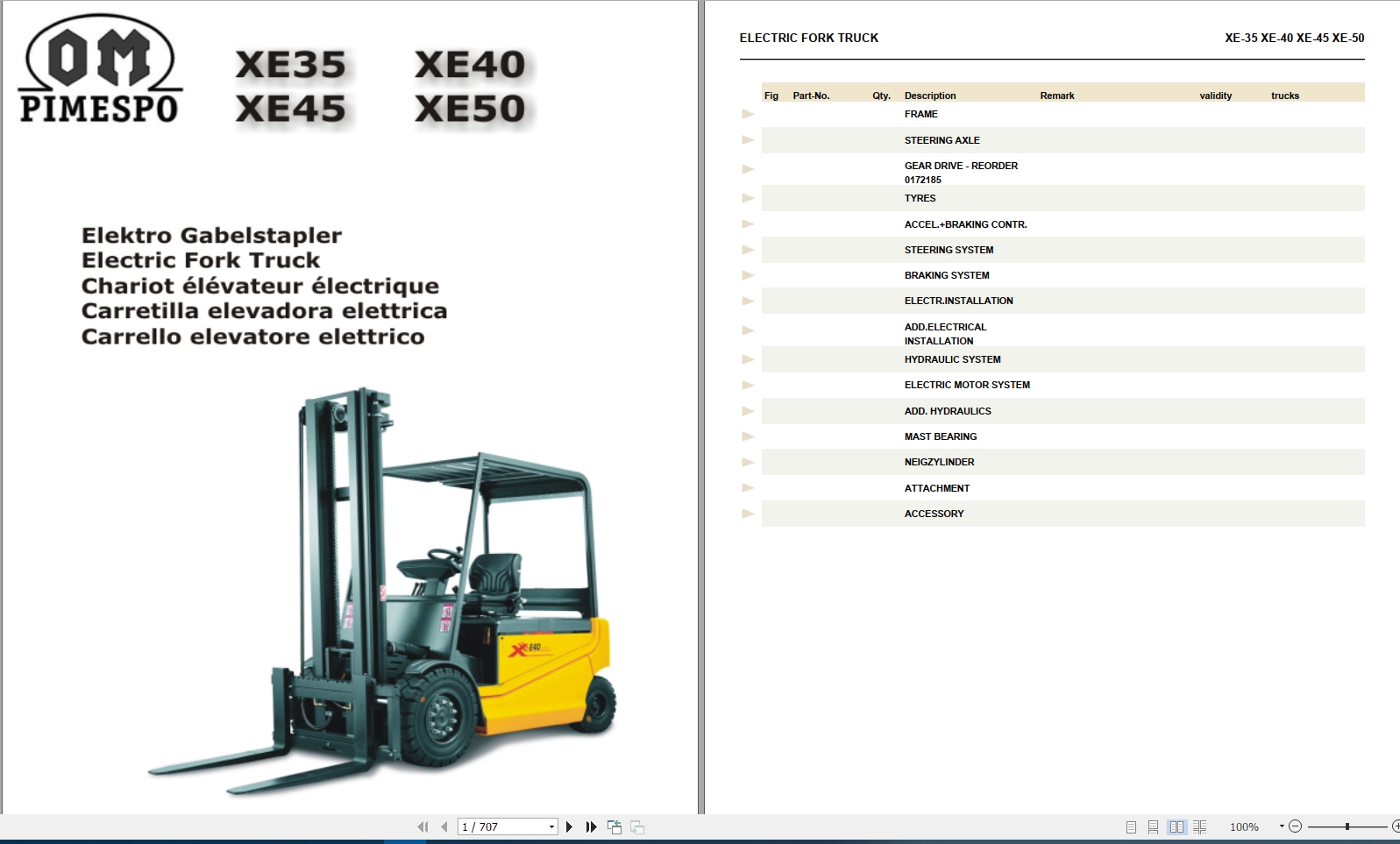The width and height of the screenshot is (1400, 844).
Task: Click the ACCESSORY text
Action: click(934, 514)
